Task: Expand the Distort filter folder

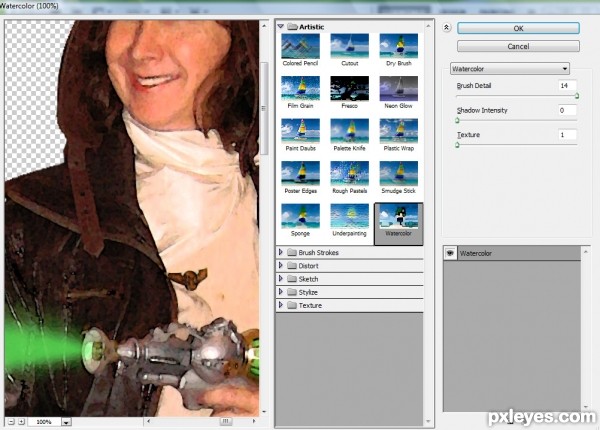Action: [x=280, y=265]
